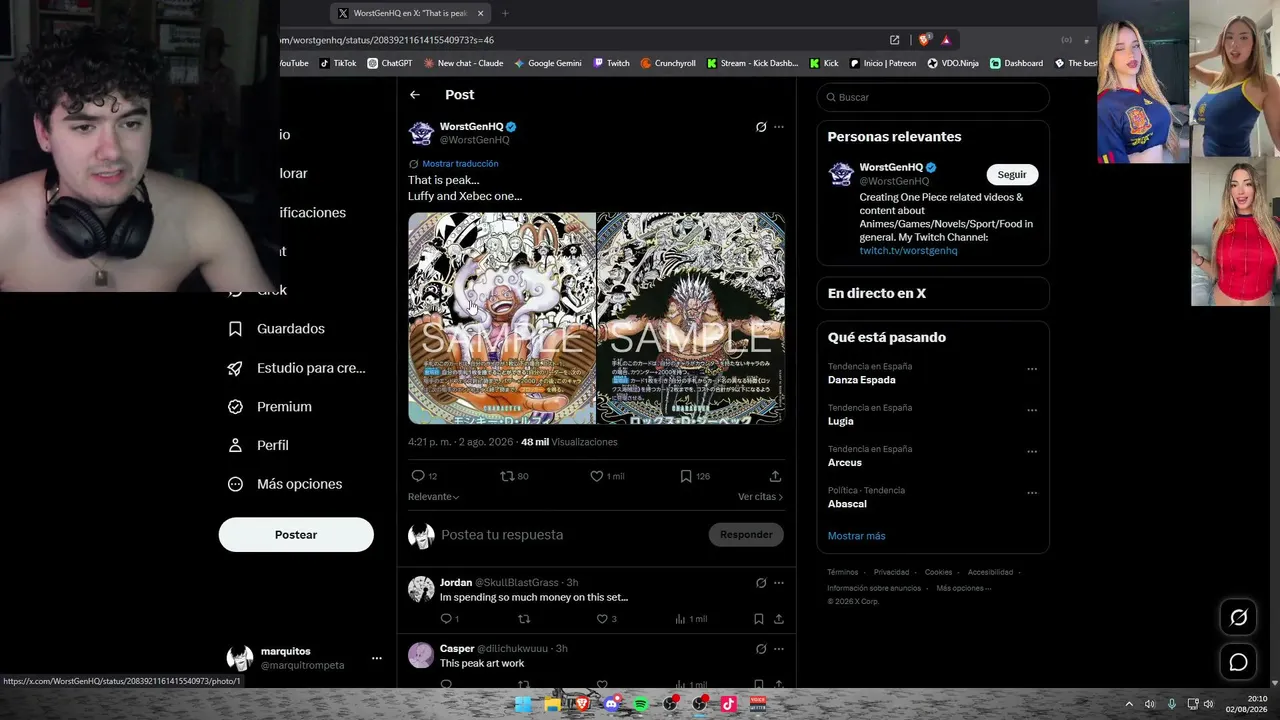Open options for Lugia trend
The image size is (1280, 720).
click(x=1032, y=410)
